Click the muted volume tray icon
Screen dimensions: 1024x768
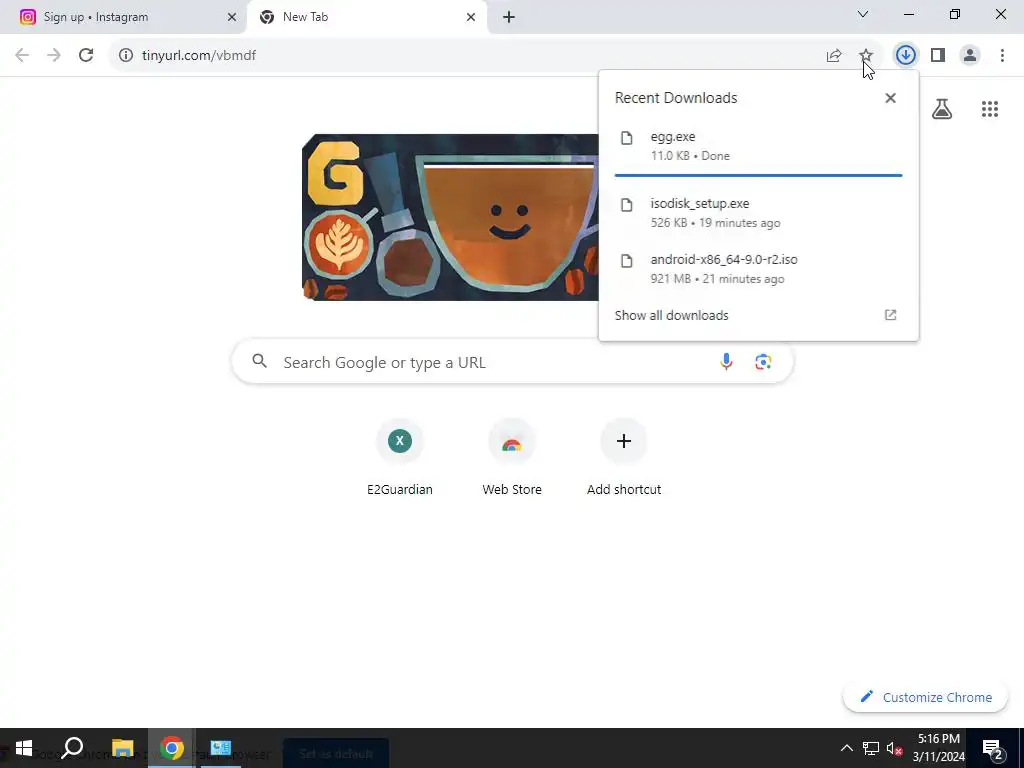click(x=894, y=748)
